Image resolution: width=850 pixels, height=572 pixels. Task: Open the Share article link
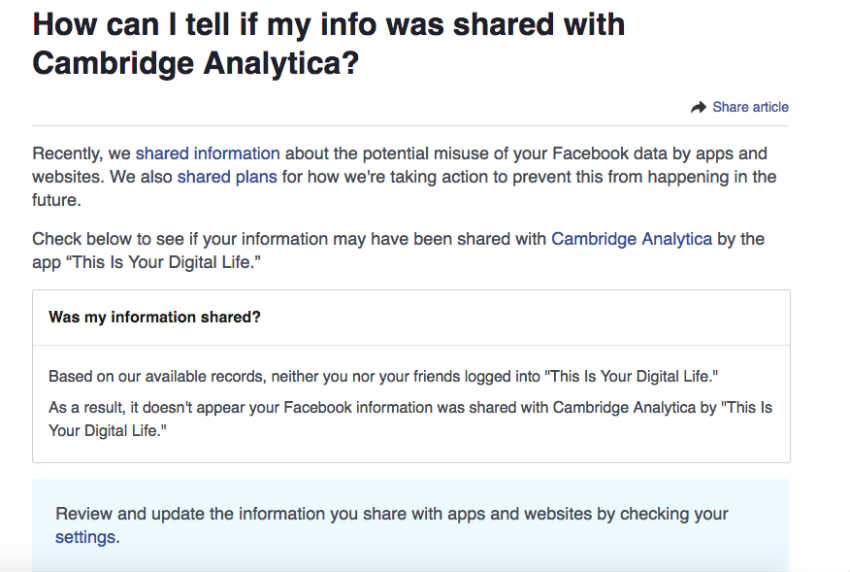tap(750, 107)
